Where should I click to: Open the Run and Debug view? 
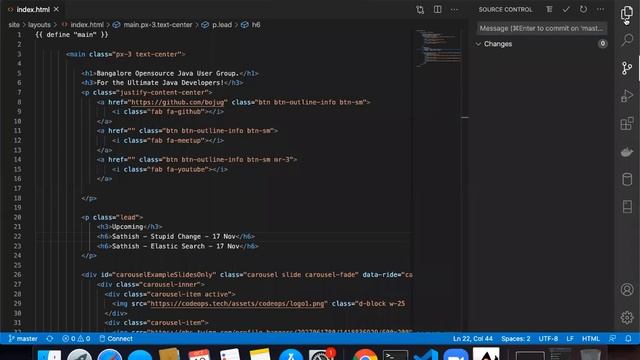pyautogui.click(x=627, y=96)
